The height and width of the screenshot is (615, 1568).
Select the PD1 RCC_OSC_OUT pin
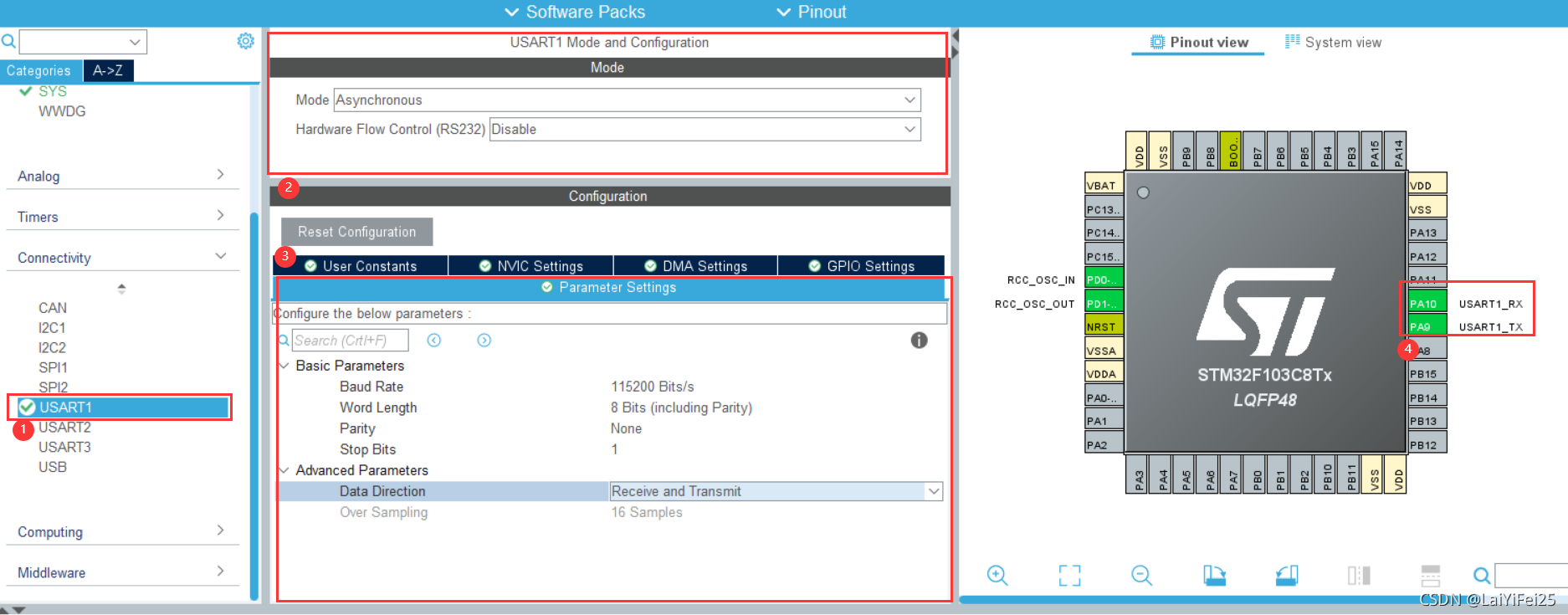point(1104,303)
